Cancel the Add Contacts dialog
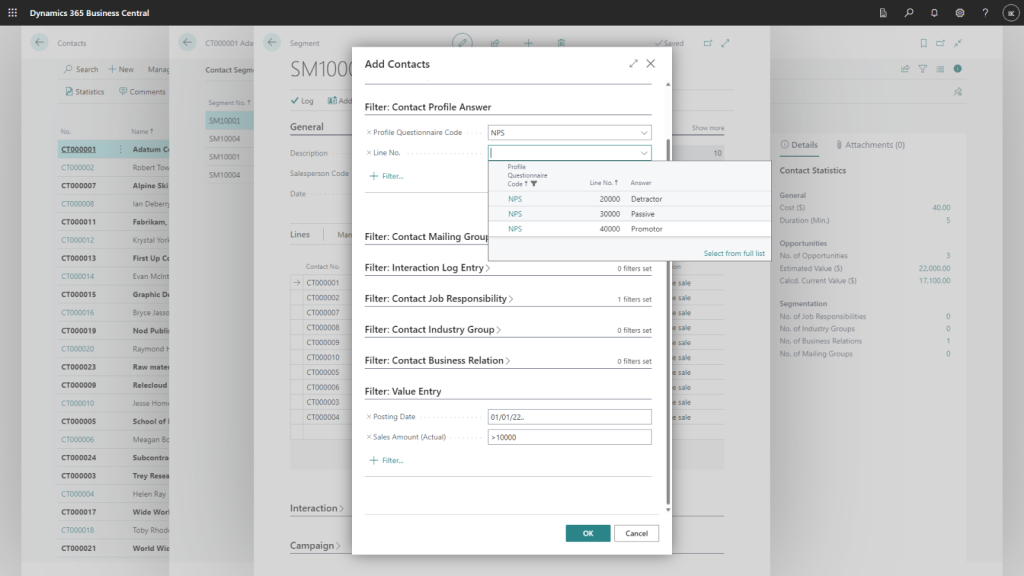Viewport: 1024px width, 576px height. coord(636,534)
